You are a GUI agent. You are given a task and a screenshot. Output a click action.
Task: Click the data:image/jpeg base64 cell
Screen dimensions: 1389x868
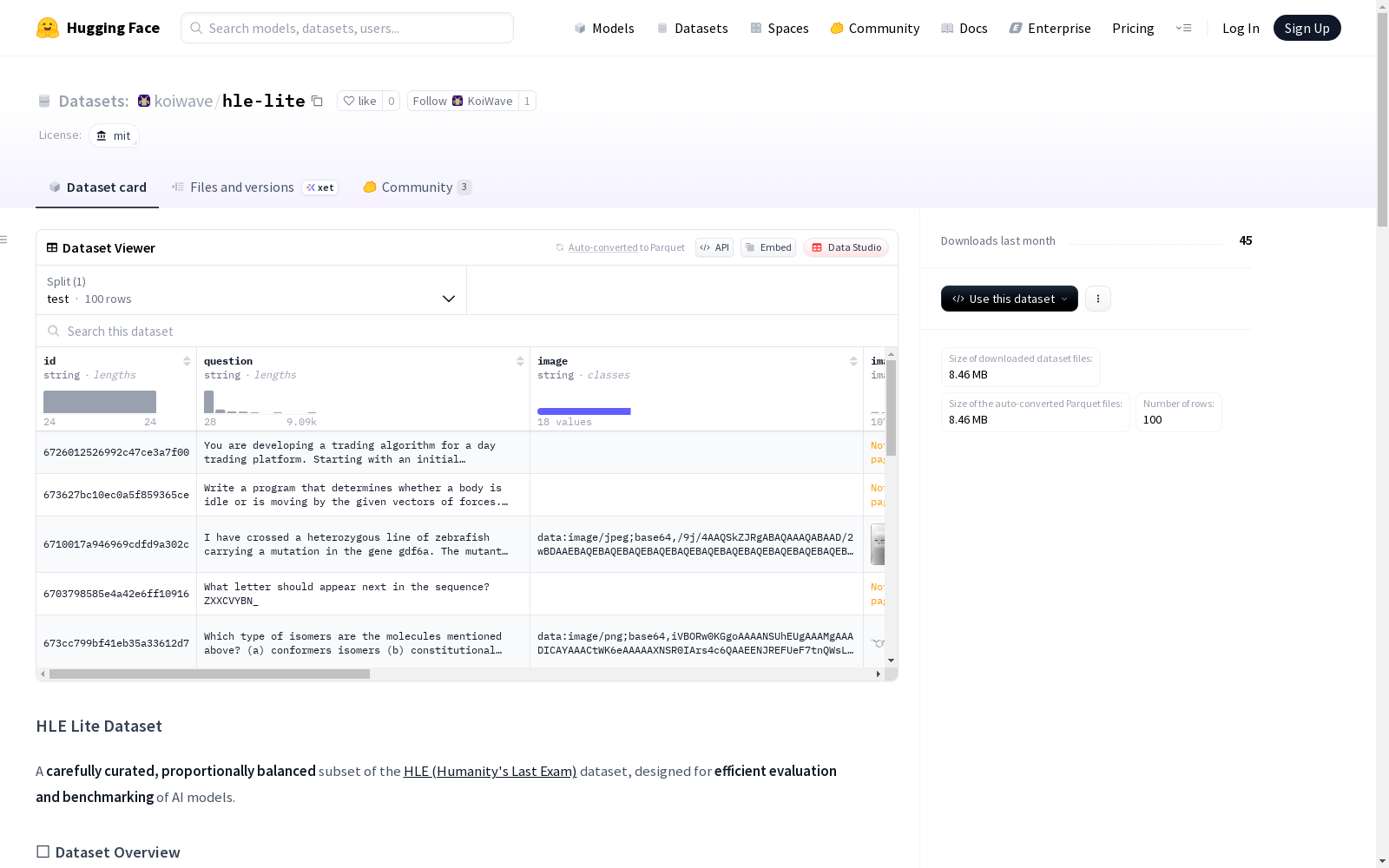tap(696, 544)
